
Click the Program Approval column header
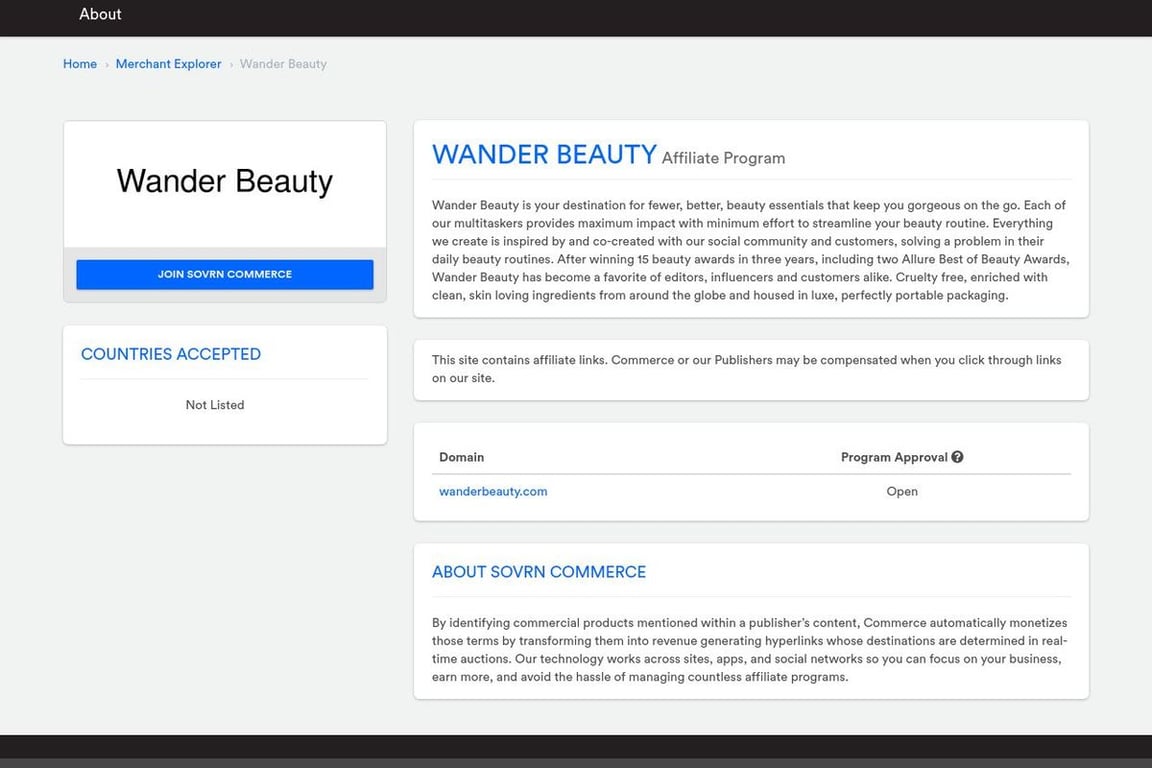point(894,457)
